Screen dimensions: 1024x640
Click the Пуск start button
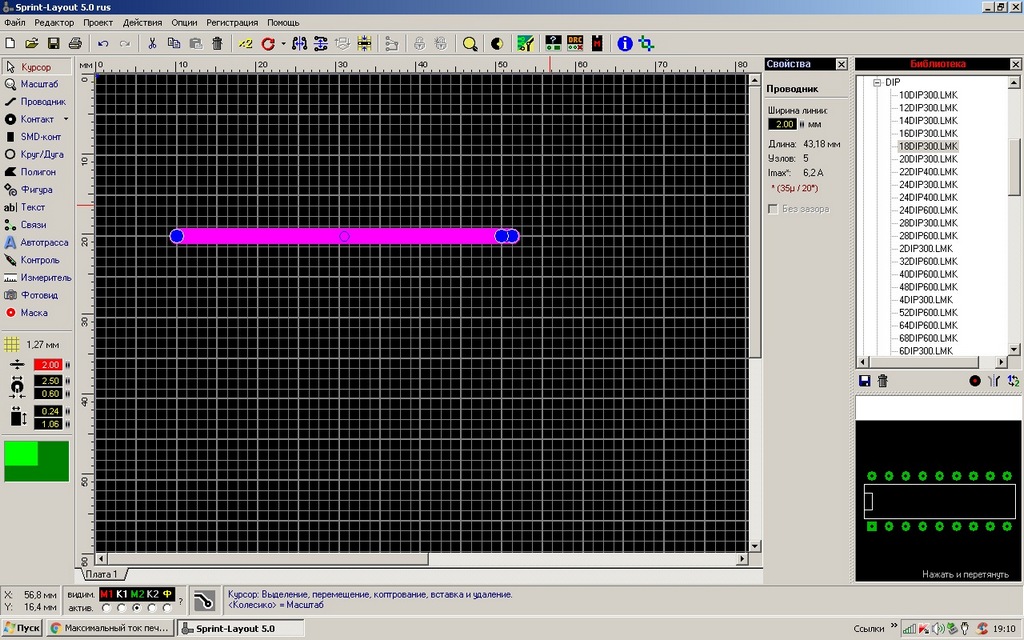pyautogui.click(x=22, y=628)
